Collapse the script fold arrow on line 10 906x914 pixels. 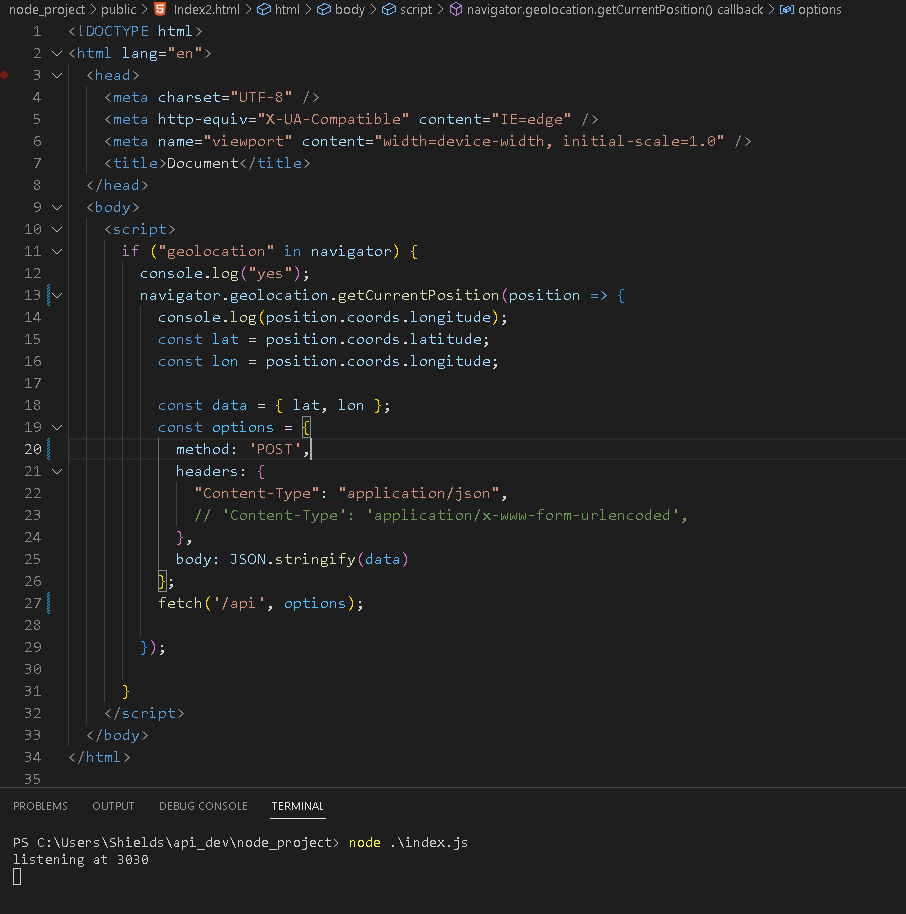point(57,230)
